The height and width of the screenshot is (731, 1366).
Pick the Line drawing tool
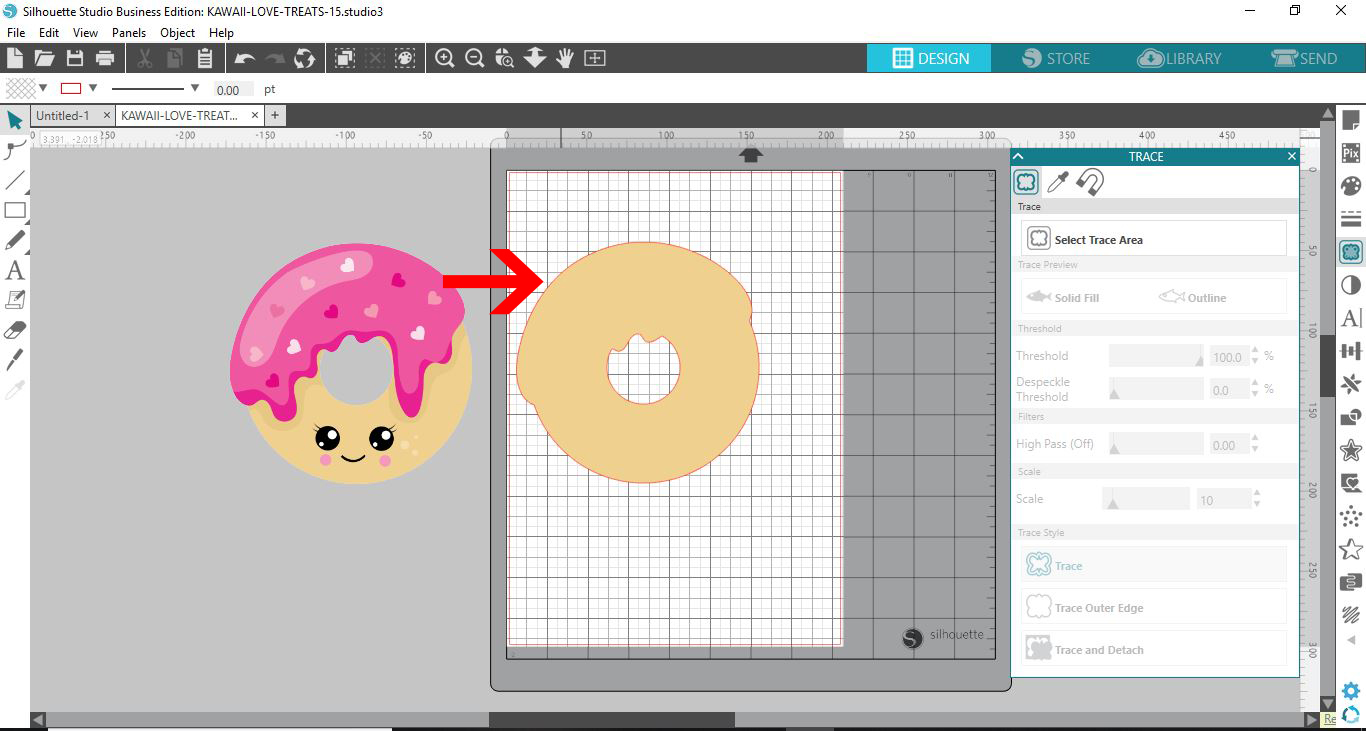point(15,180)
